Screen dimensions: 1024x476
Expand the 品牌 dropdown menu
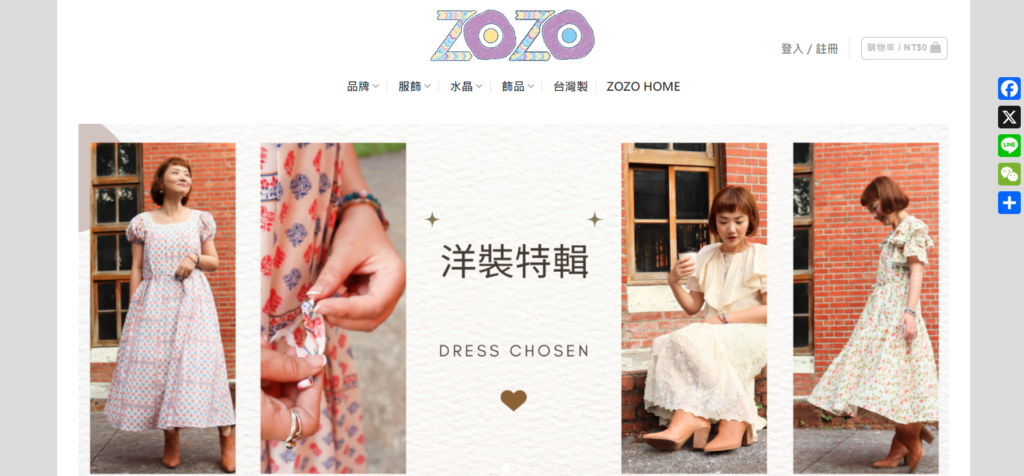click(362, 86)
